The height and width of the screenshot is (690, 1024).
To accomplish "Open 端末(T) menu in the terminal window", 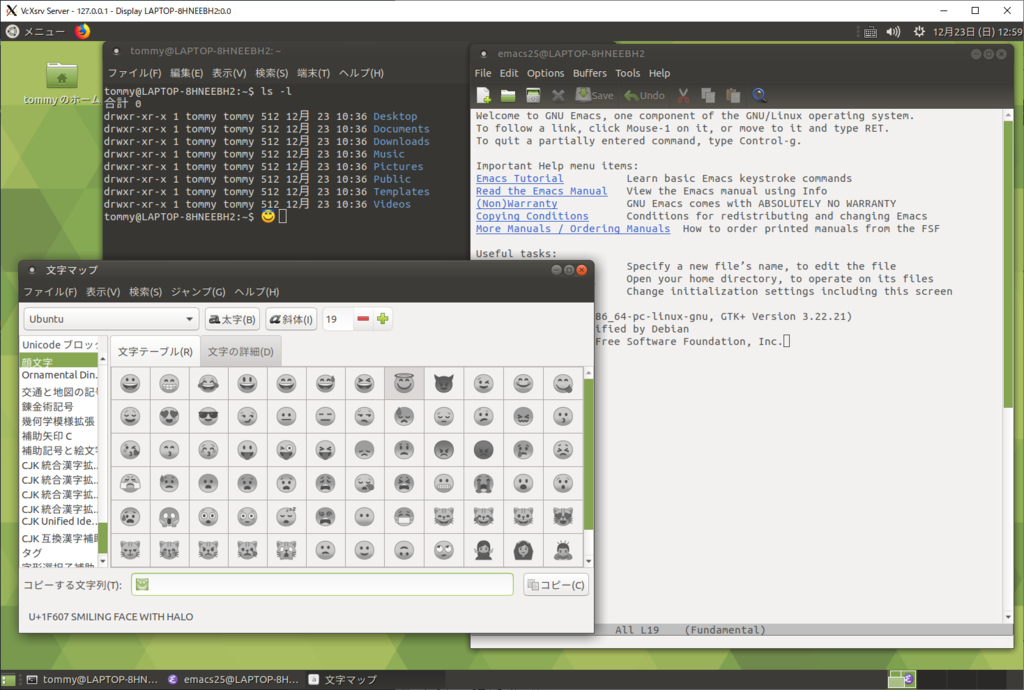I will 313,73.
